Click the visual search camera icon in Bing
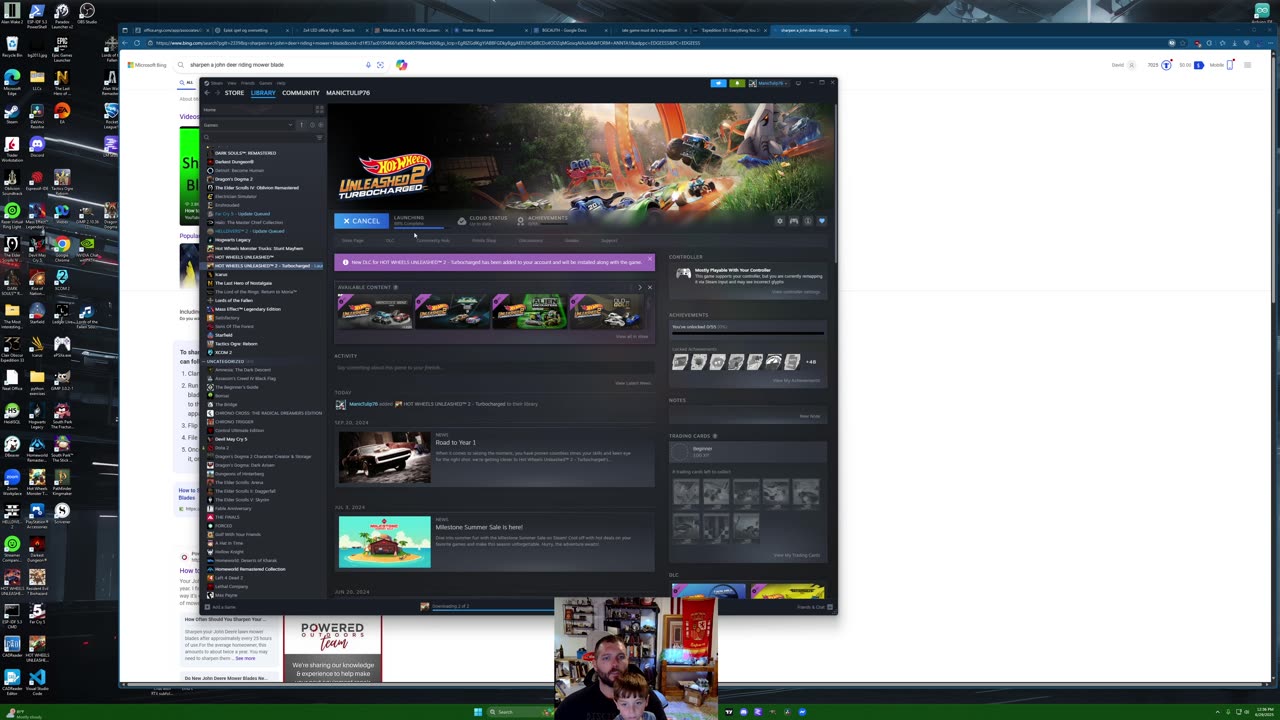 point(380,65)
